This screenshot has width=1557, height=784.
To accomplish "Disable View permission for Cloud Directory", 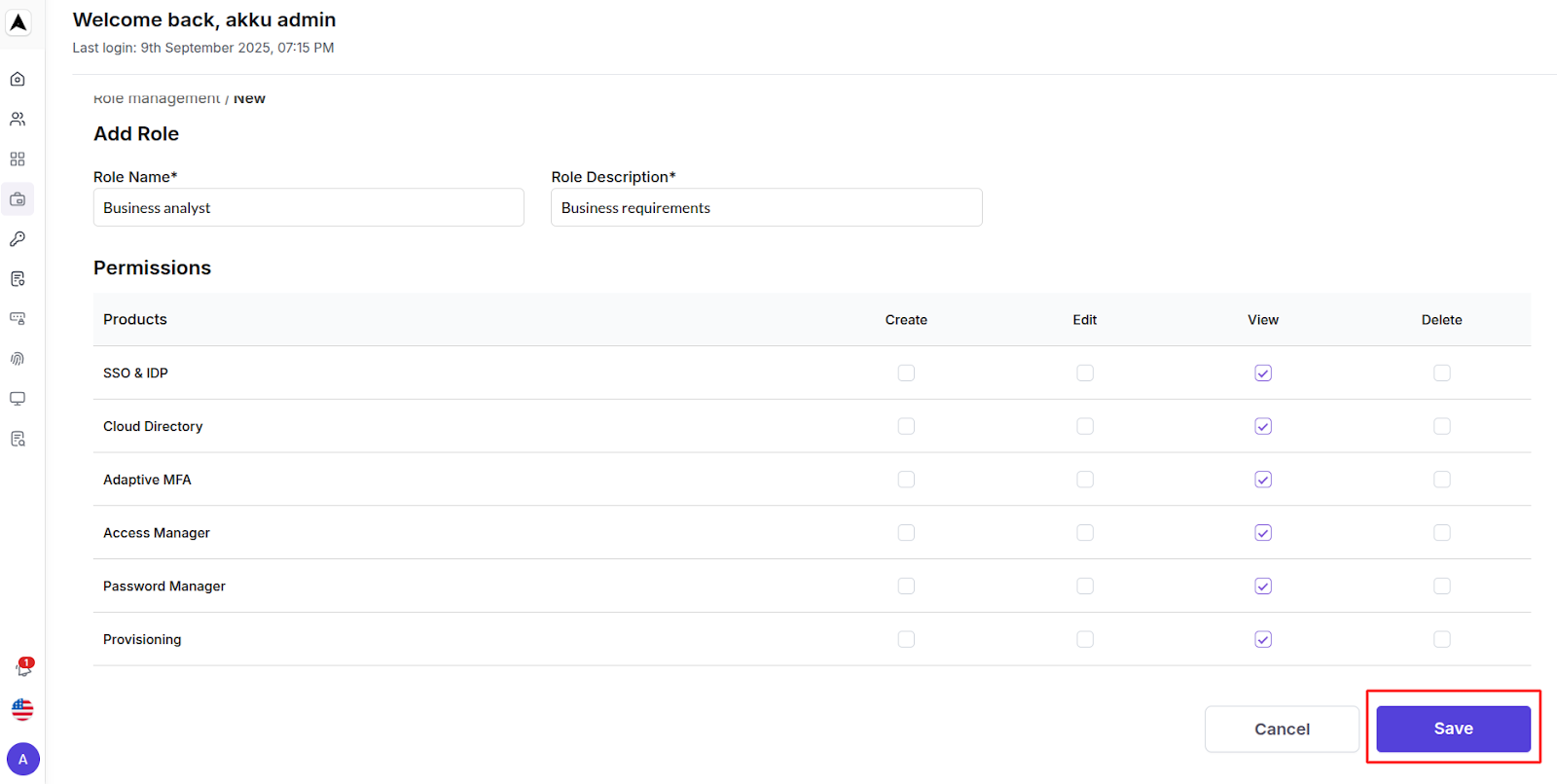I will [1262, 426].
